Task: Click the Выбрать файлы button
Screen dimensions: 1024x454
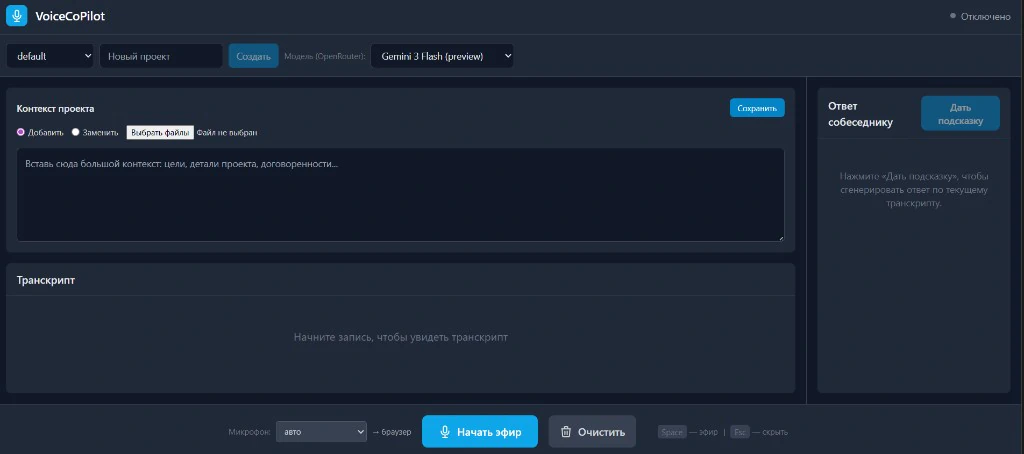Action: coord(160,133)
